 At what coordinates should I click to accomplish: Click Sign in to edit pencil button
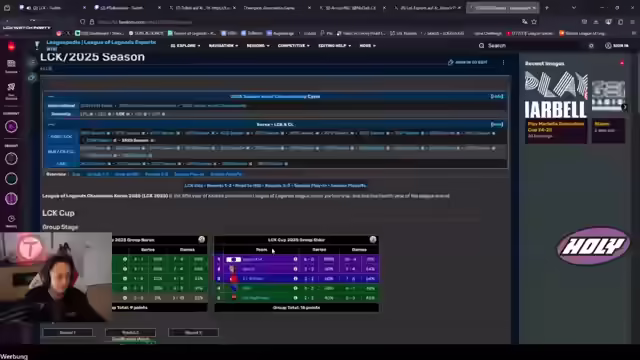click(x=467, y=62)
